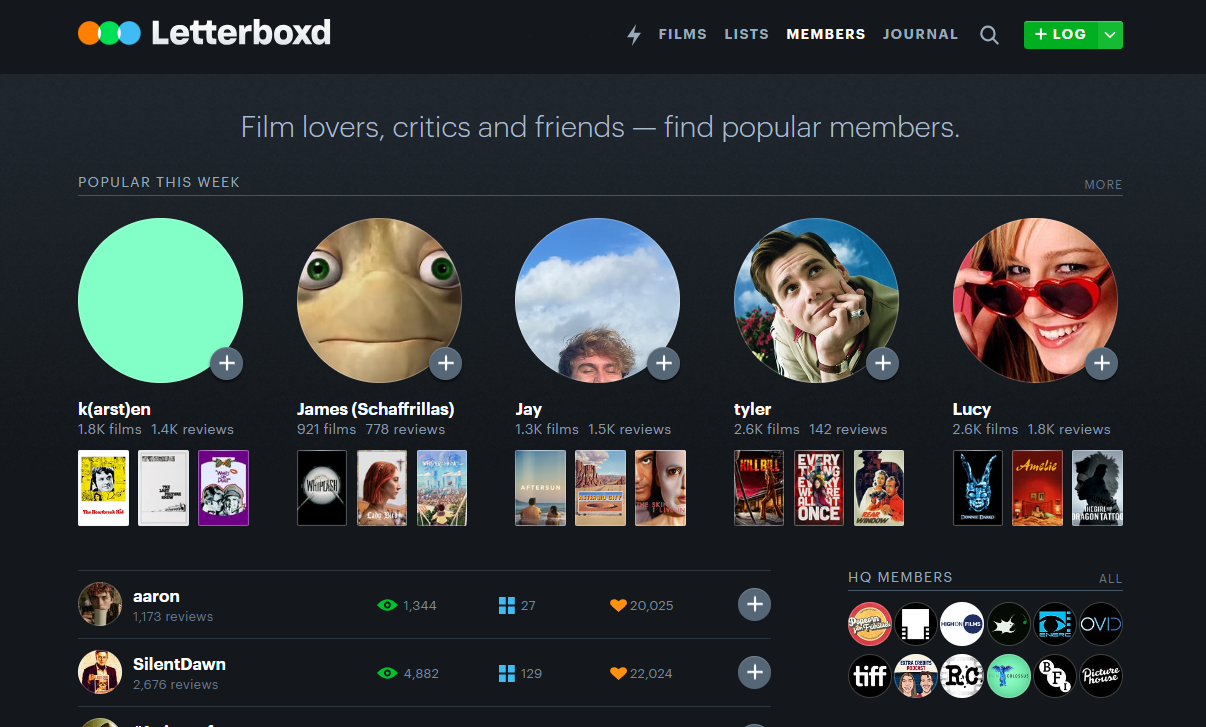Follow SilentDawn using the plus button
Viewport: 1206px width, 727px height.
[754, 672]
